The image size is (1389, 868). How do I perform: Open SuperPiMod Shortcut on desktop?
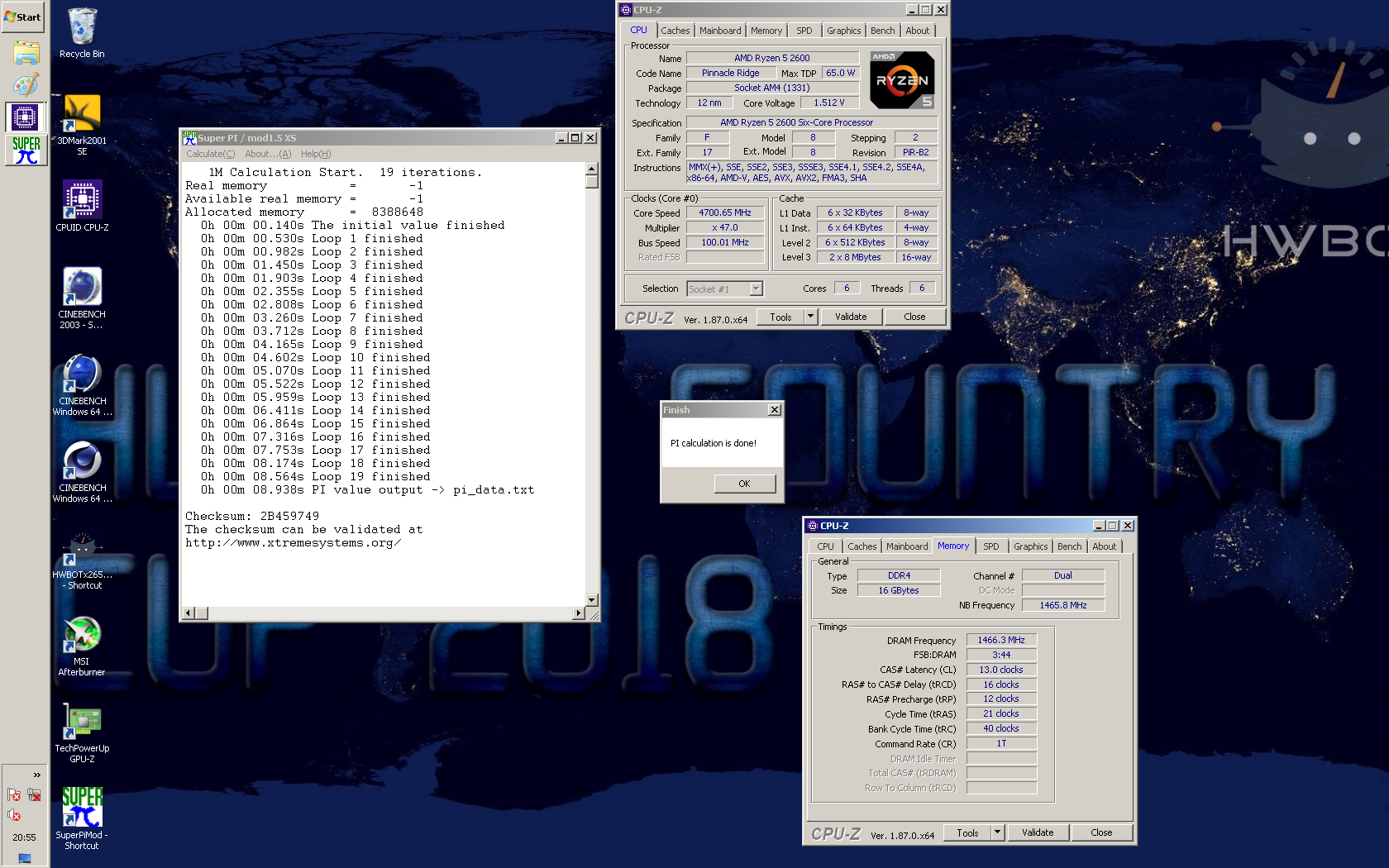[82, 818]
